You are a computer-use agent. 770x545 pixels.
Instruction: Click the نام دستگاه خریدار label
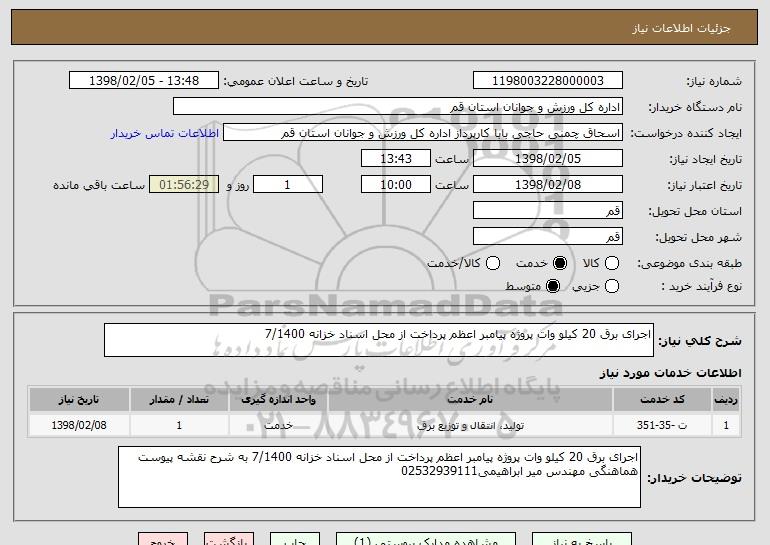point(695,107)
